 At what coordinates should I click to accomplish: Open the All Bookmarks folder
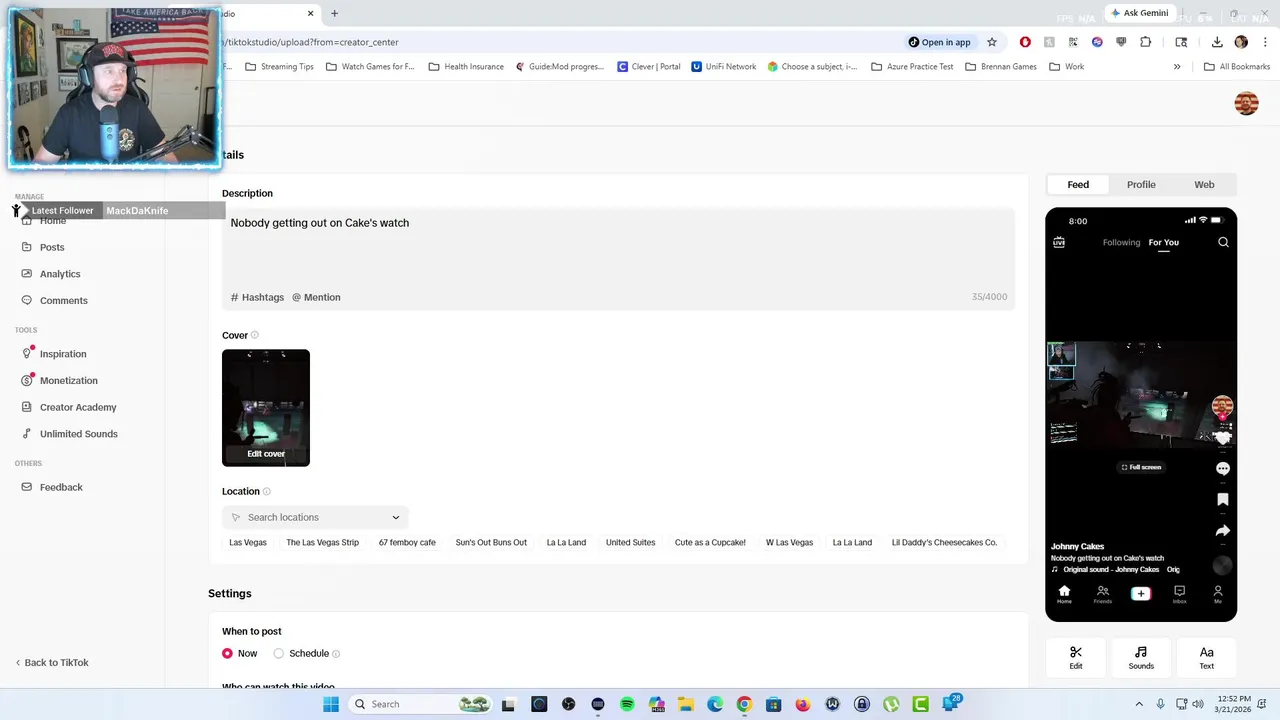coord(1237,67)
